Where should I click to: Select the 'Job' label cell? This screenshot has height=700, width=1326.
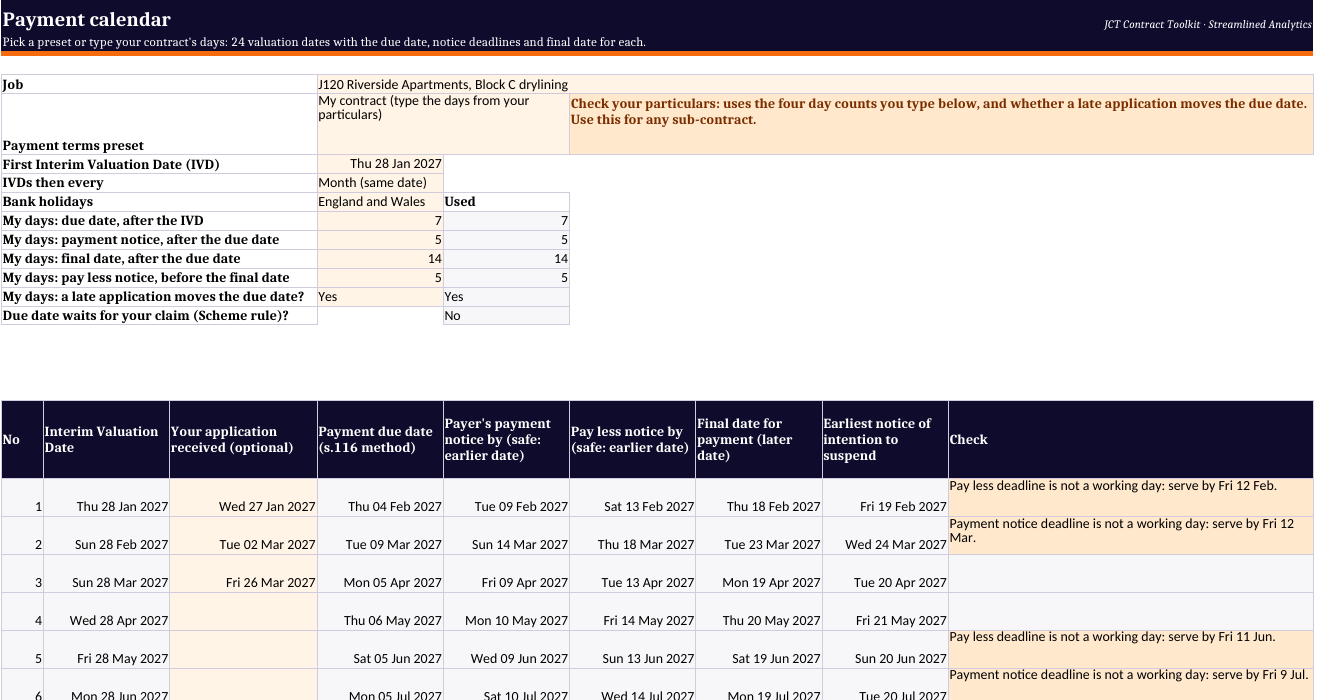159,84
